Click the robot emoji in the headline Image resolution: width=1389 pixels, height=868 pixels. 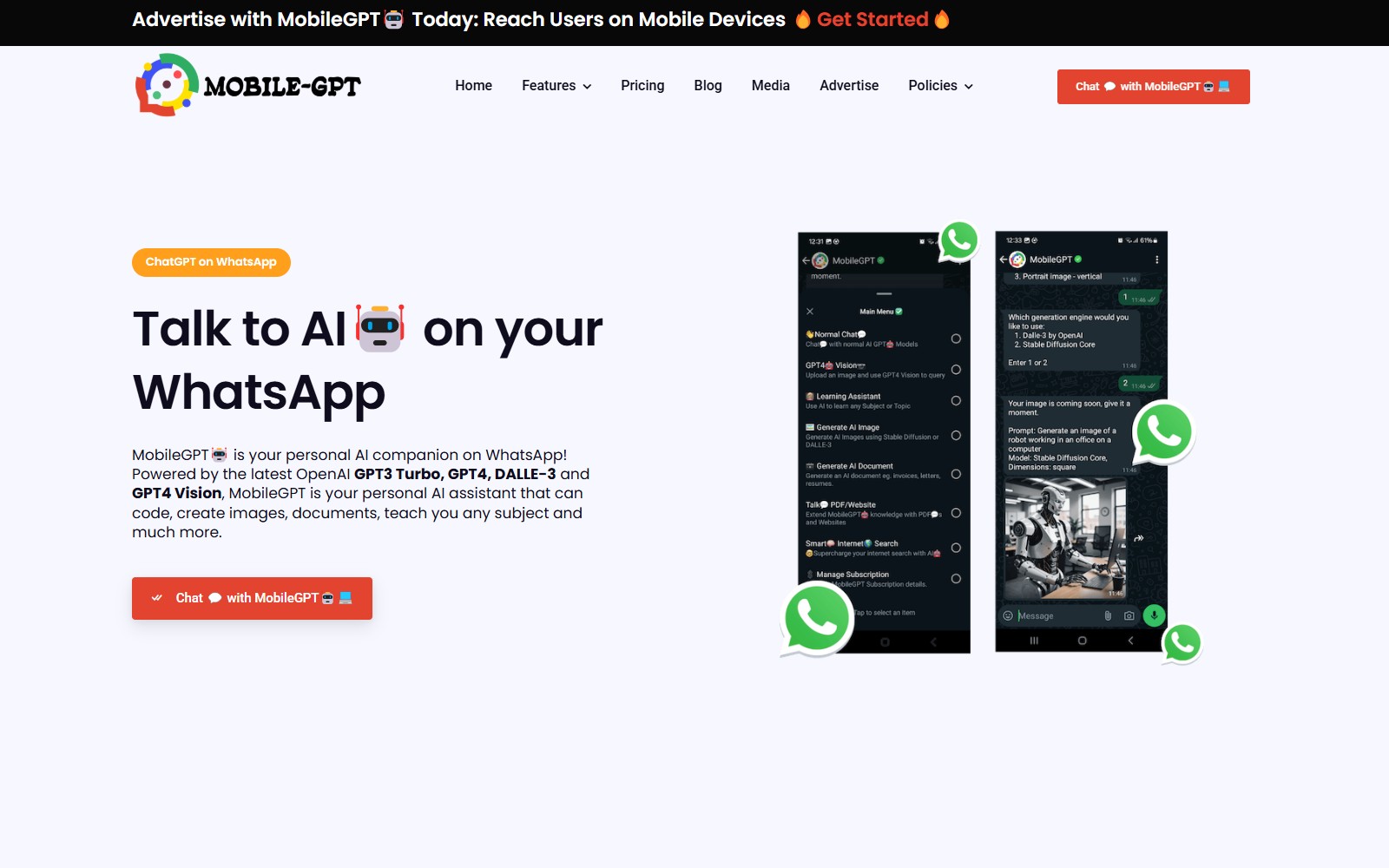pos(380,328)
